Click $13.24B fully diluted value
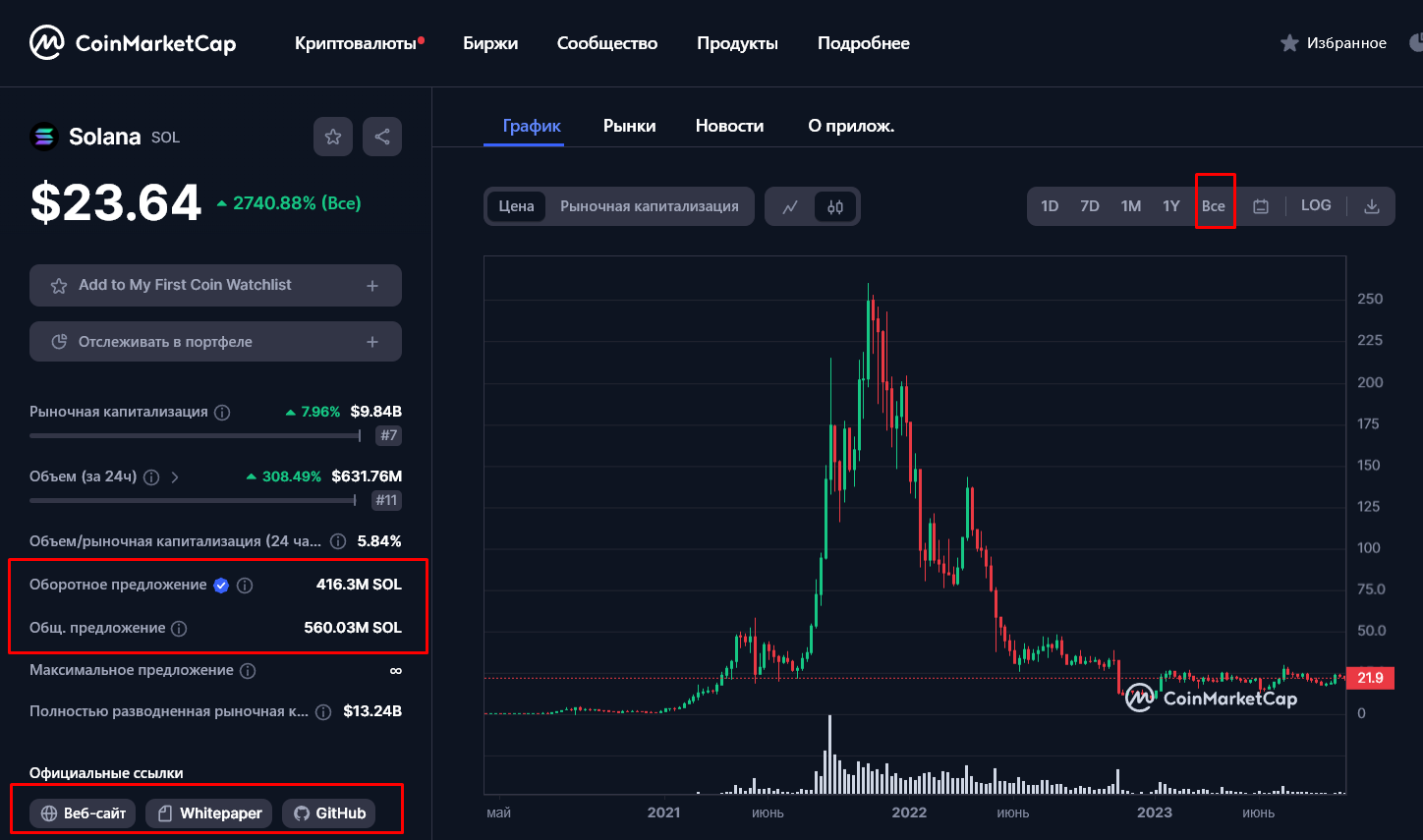1423x840 pixels. point(372,711)
